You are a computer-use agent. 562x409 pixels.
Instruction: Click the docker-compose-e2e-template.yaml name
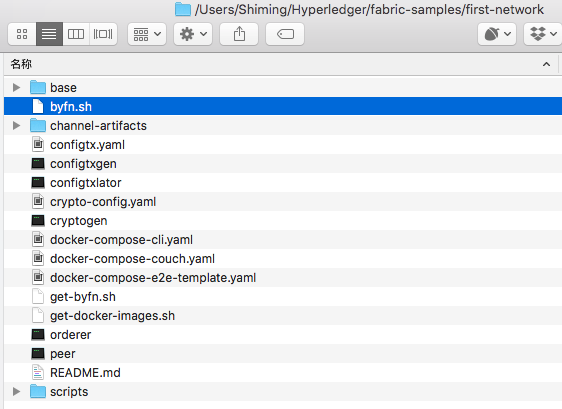(153, 277)
